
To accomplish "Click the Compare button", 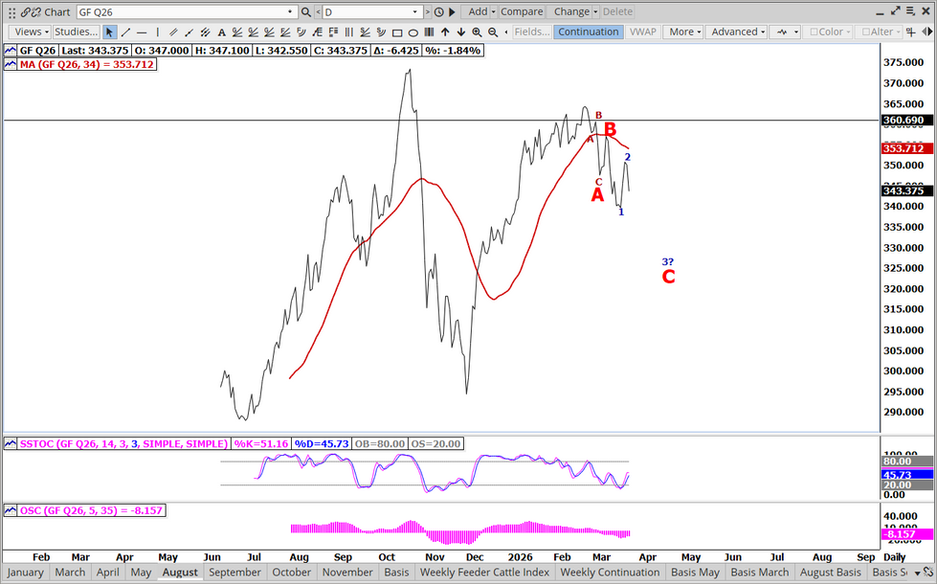I will pyautogui.click(x=522, y=12).
